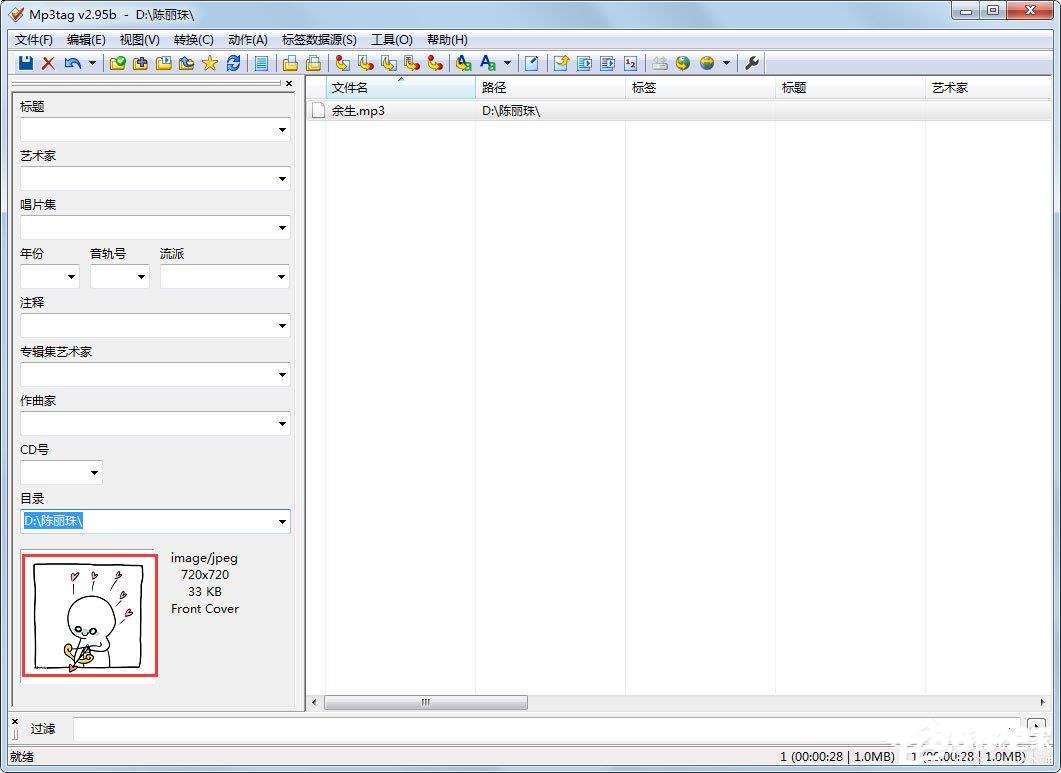This screenshot has width=1061, height=773.
Task: Expand the CD号 dropdown
Action: pyautogui.click(x=94, y=472)
